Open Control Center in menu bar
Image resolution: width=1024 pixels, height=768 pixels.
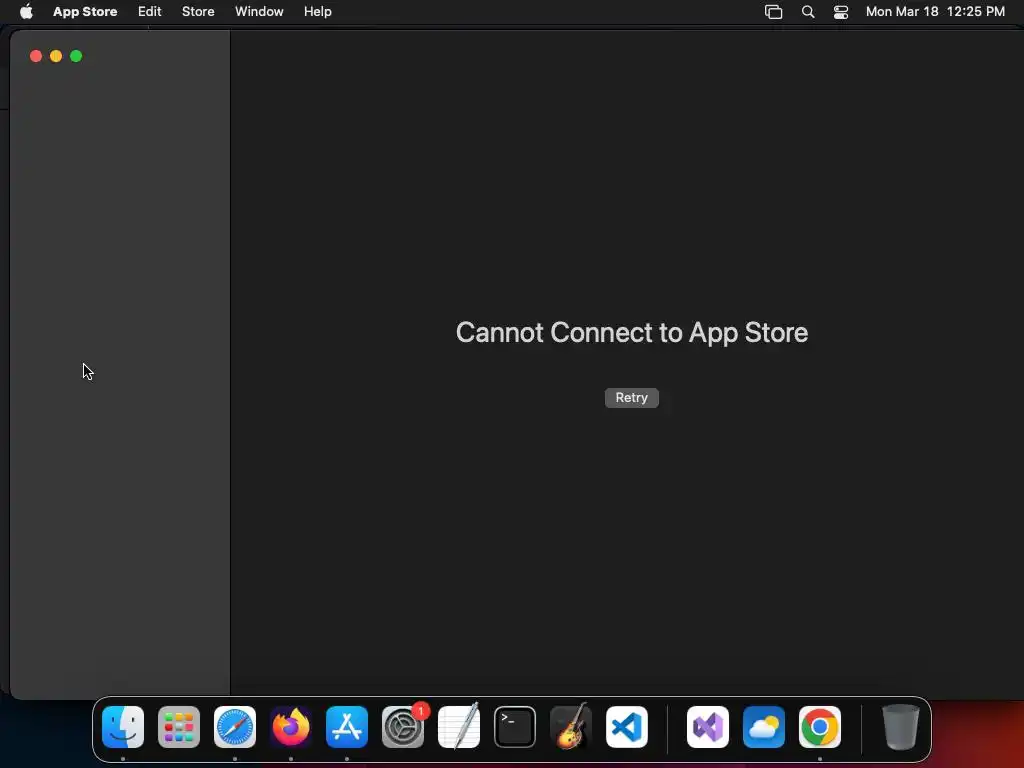point(840,12)
